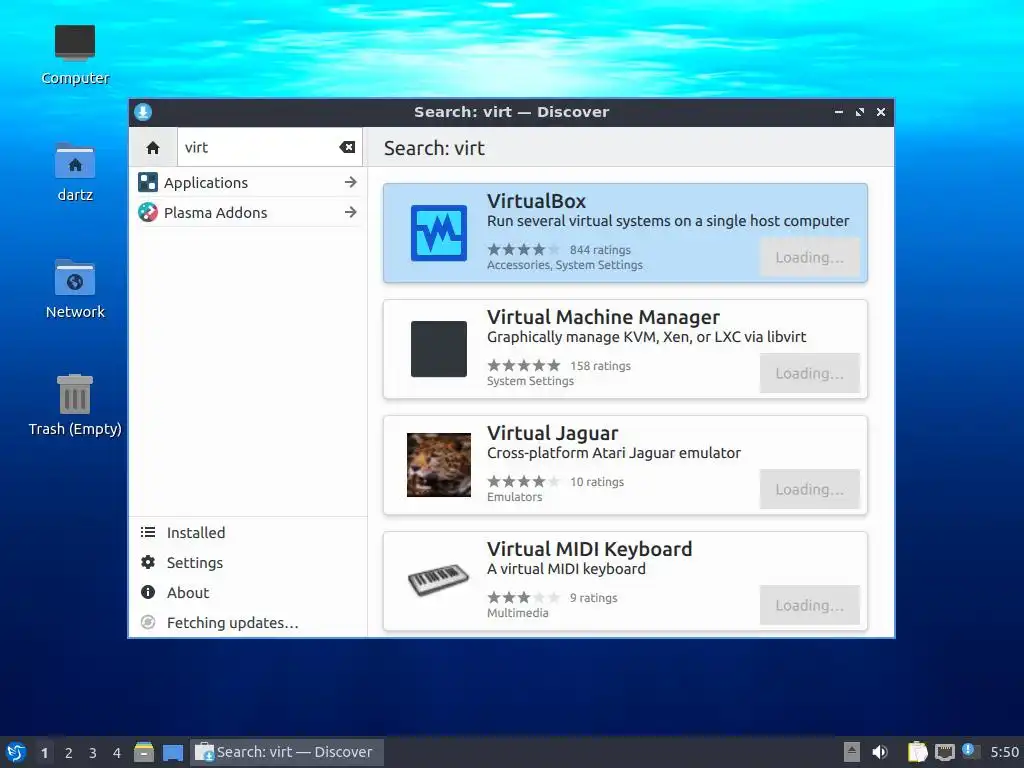
Task: Open file manager from taskbar
Action: 144,752
